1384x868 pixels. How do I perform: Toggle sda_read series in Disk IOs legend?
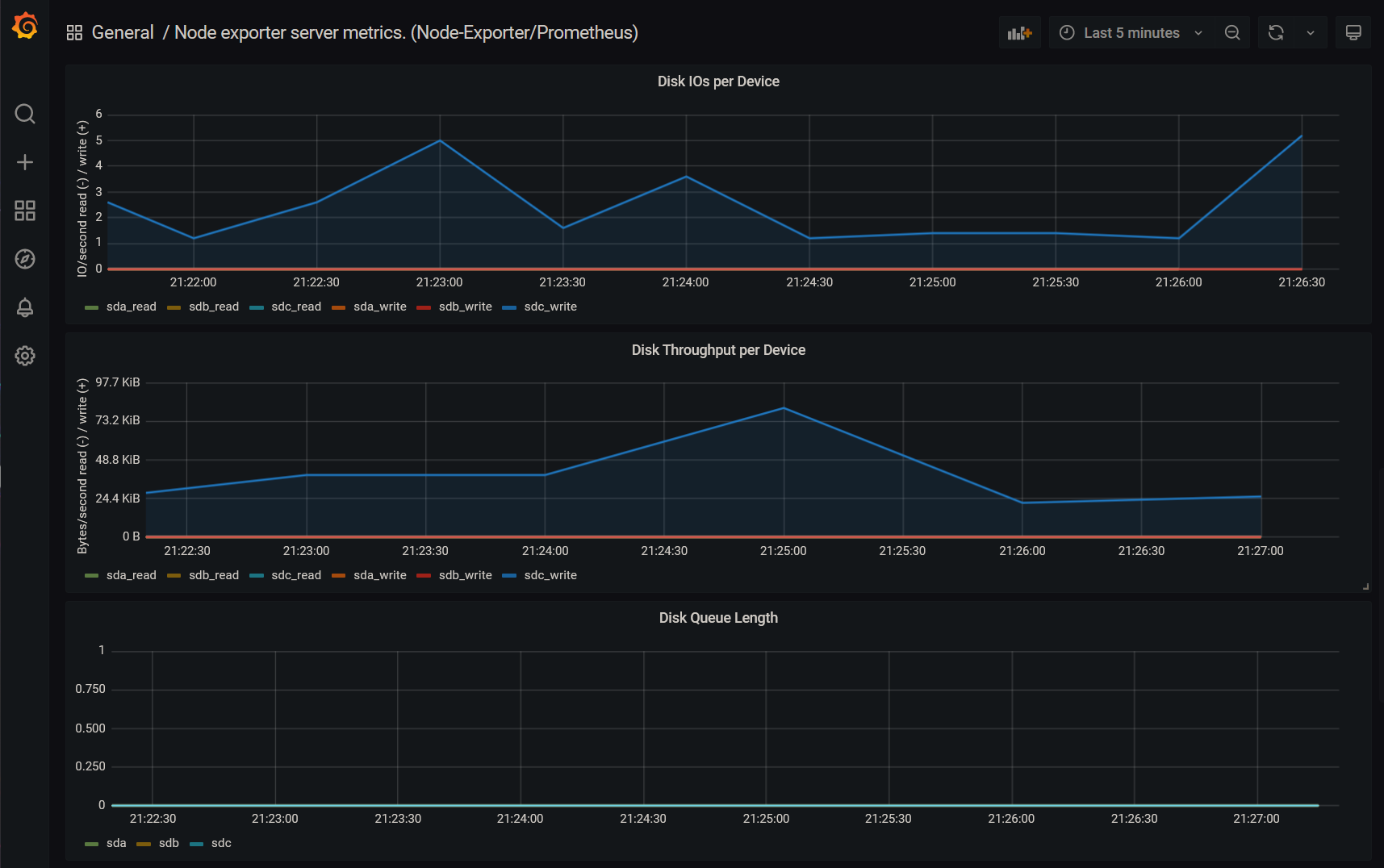(132, 307)
